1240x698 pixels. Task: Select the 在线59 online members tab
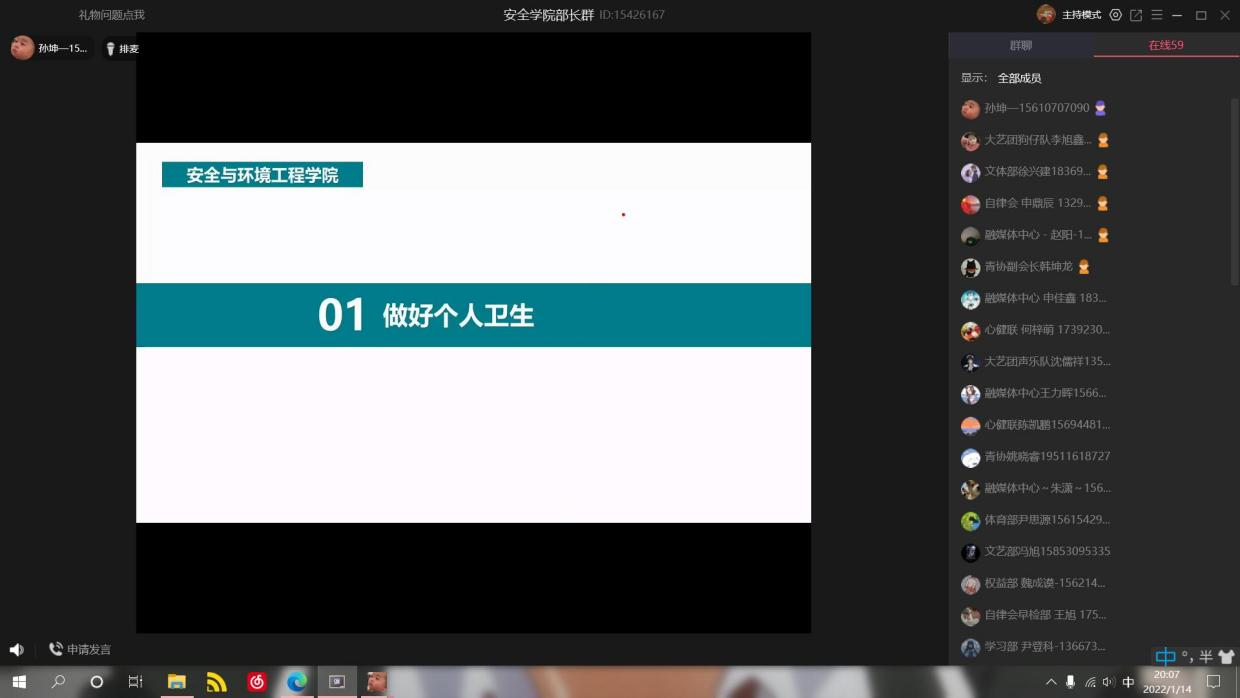[1166, 45]
